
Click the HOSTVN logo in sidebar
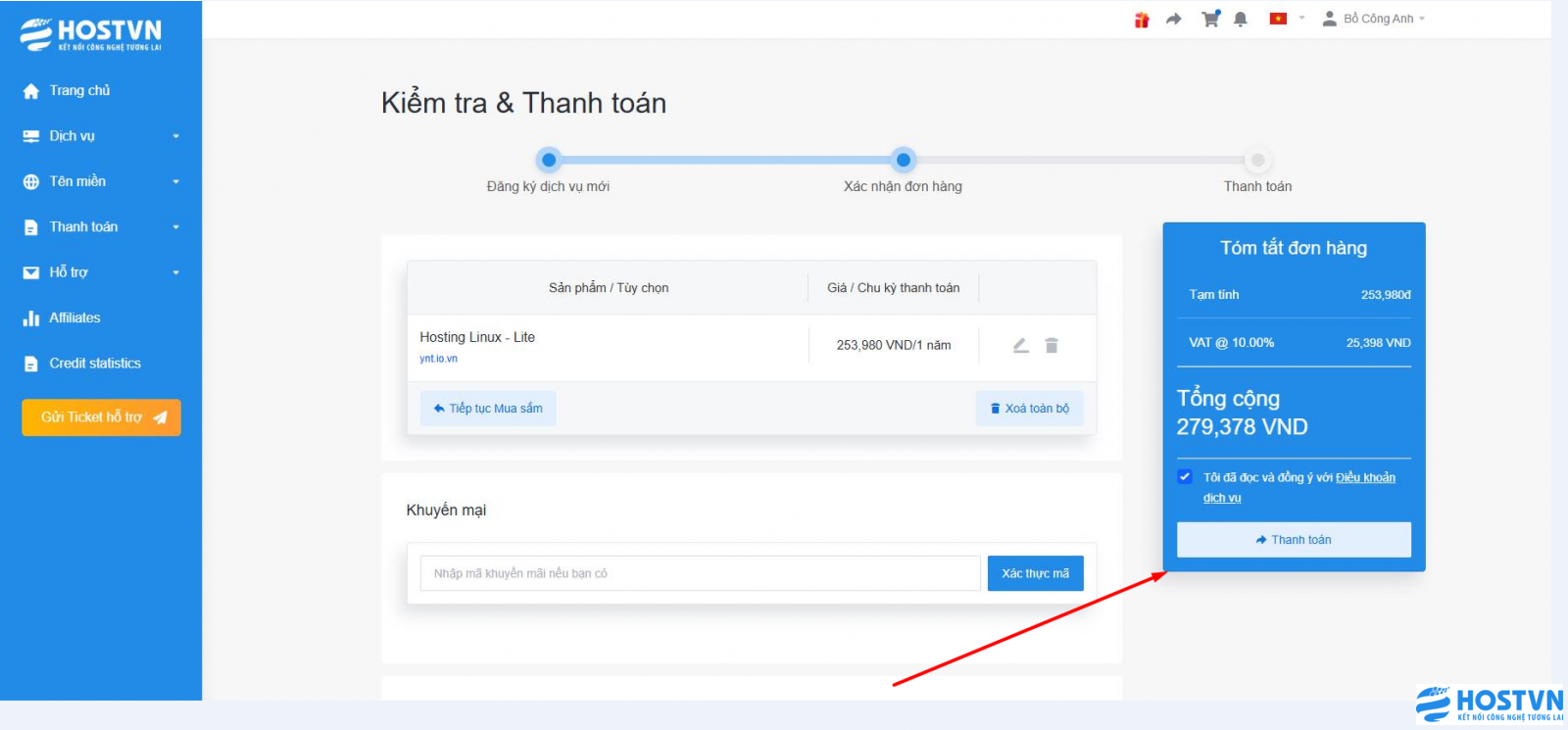click(x=91, y=34)
